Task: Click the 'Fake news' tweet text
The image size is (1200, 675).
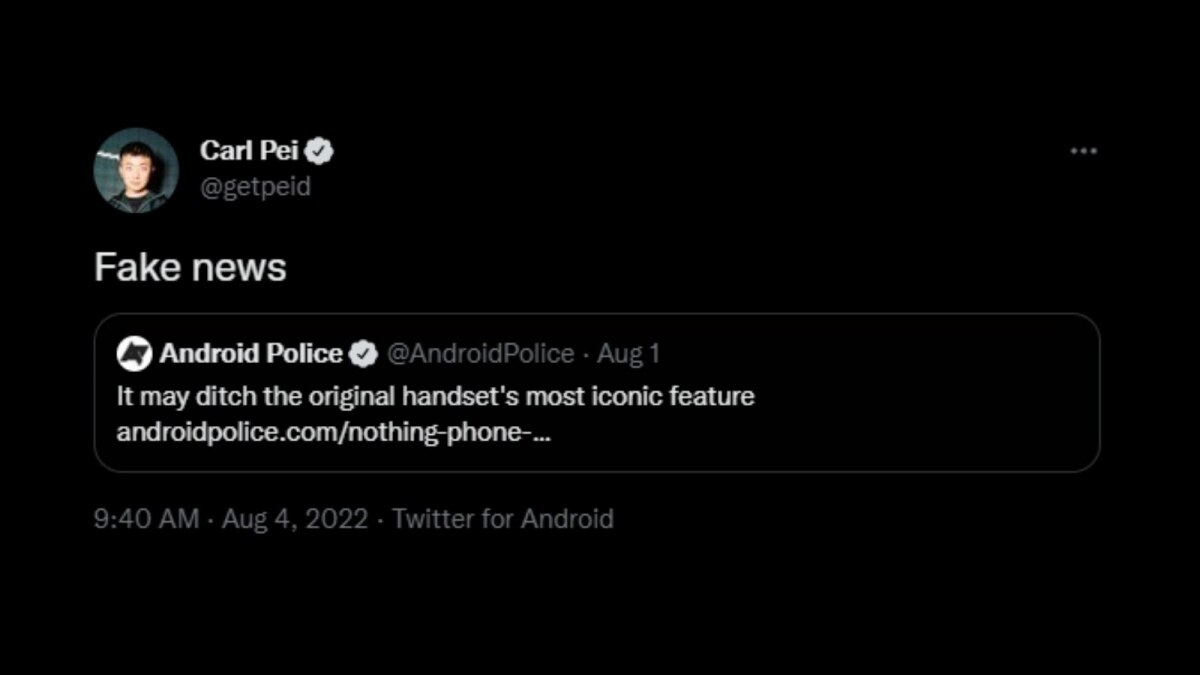Action: pyautogui.click(x=190, y=267)
